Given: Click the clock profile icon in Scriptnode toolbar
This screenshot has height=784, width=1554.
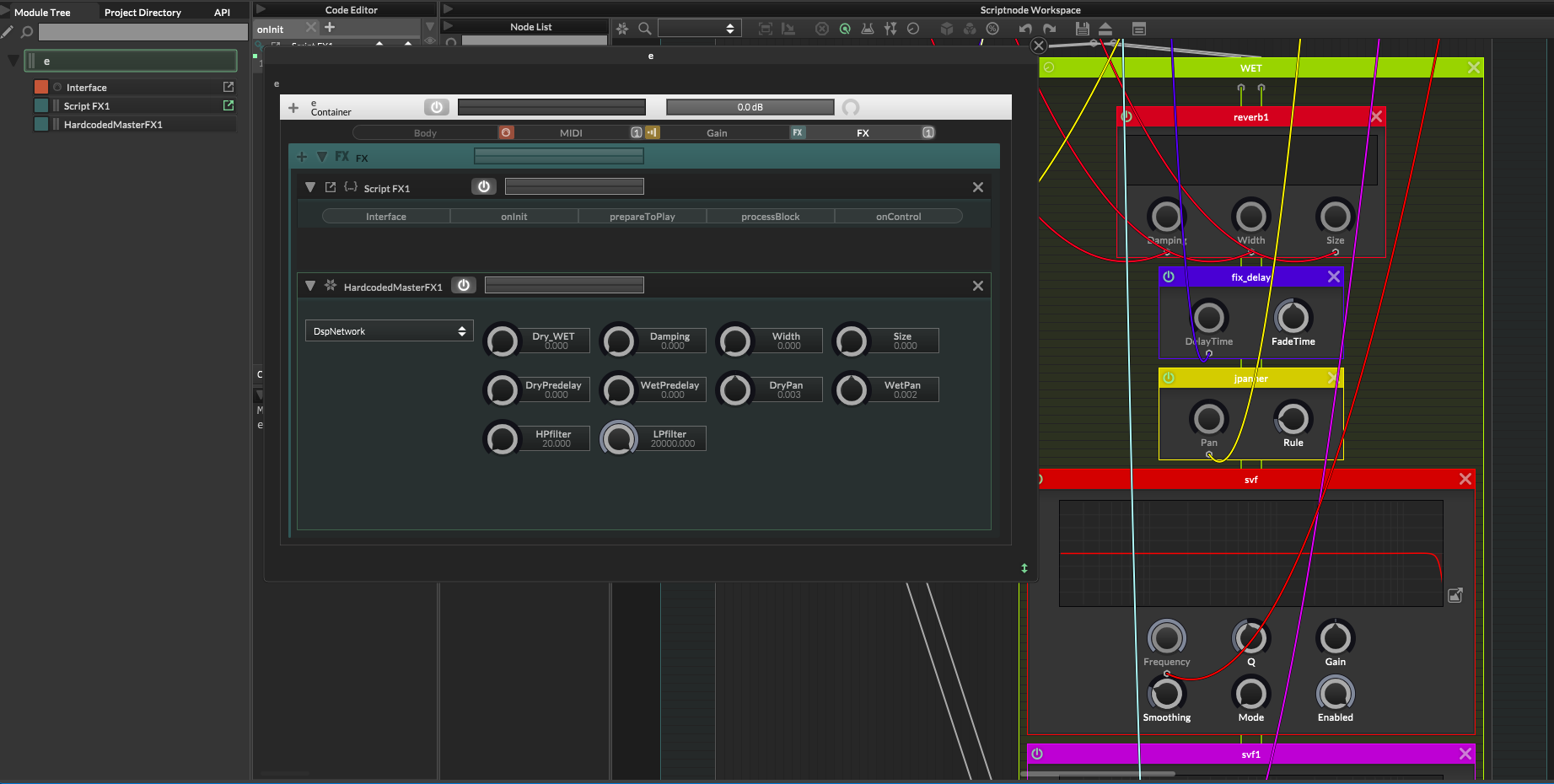Looking at the screenshot, I should (913, 29).
